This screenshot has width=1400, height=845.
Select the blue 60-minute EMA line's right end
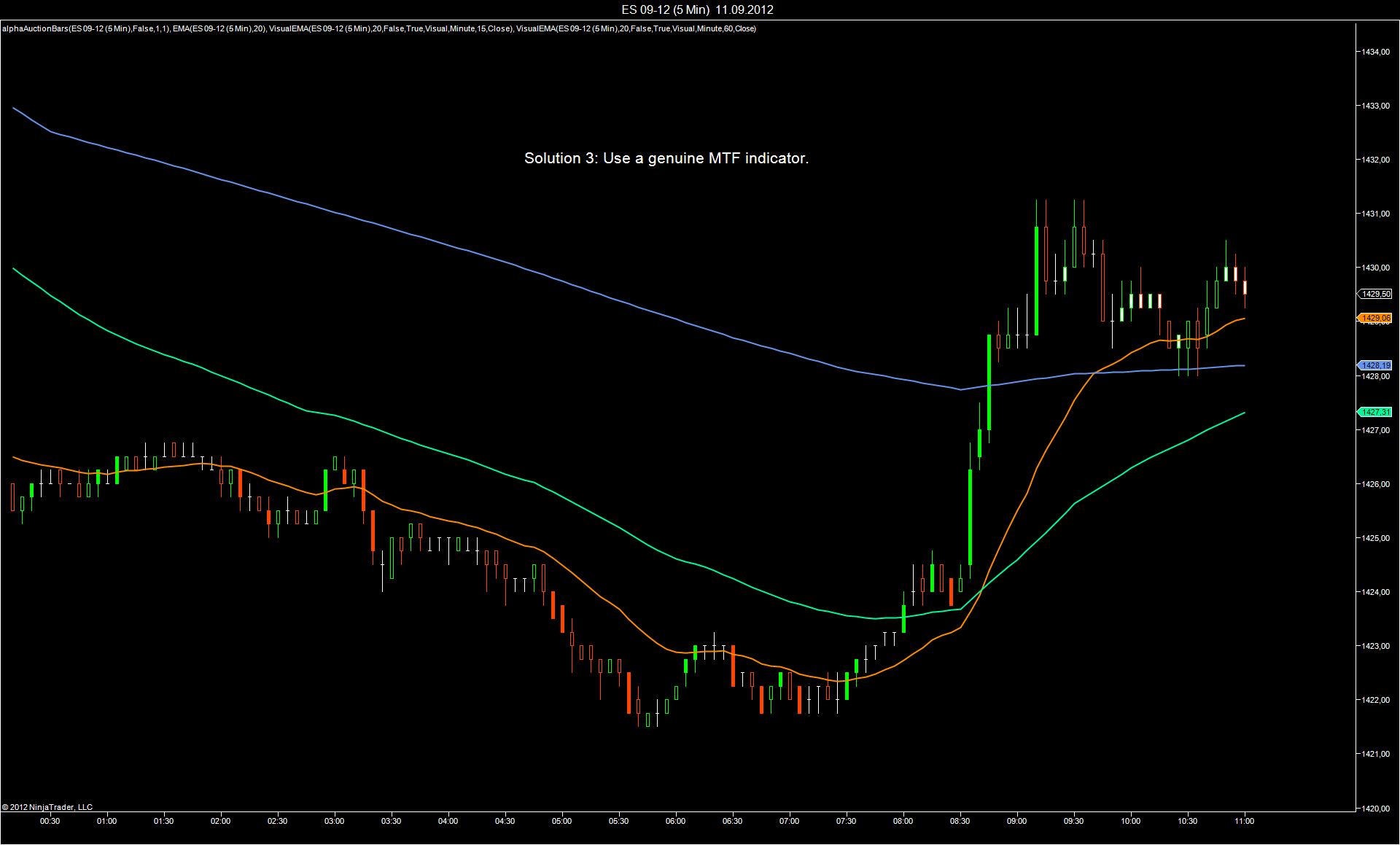point(1243,365)
